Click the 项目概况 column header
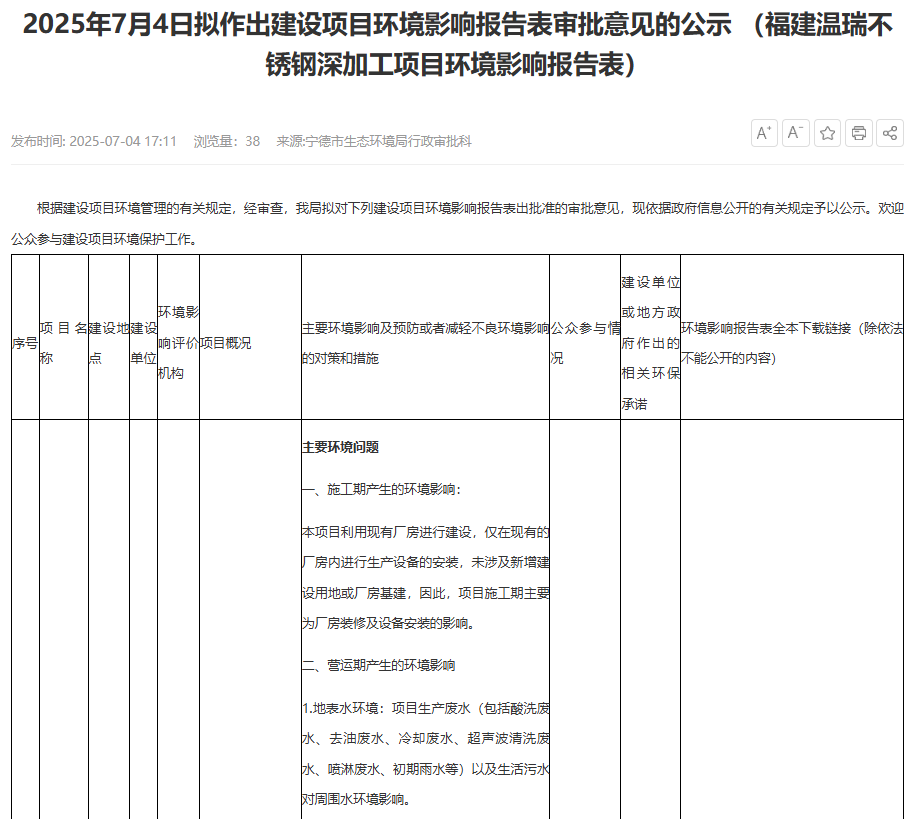Screen dimensions: 912x819 [x=226, y=343]
